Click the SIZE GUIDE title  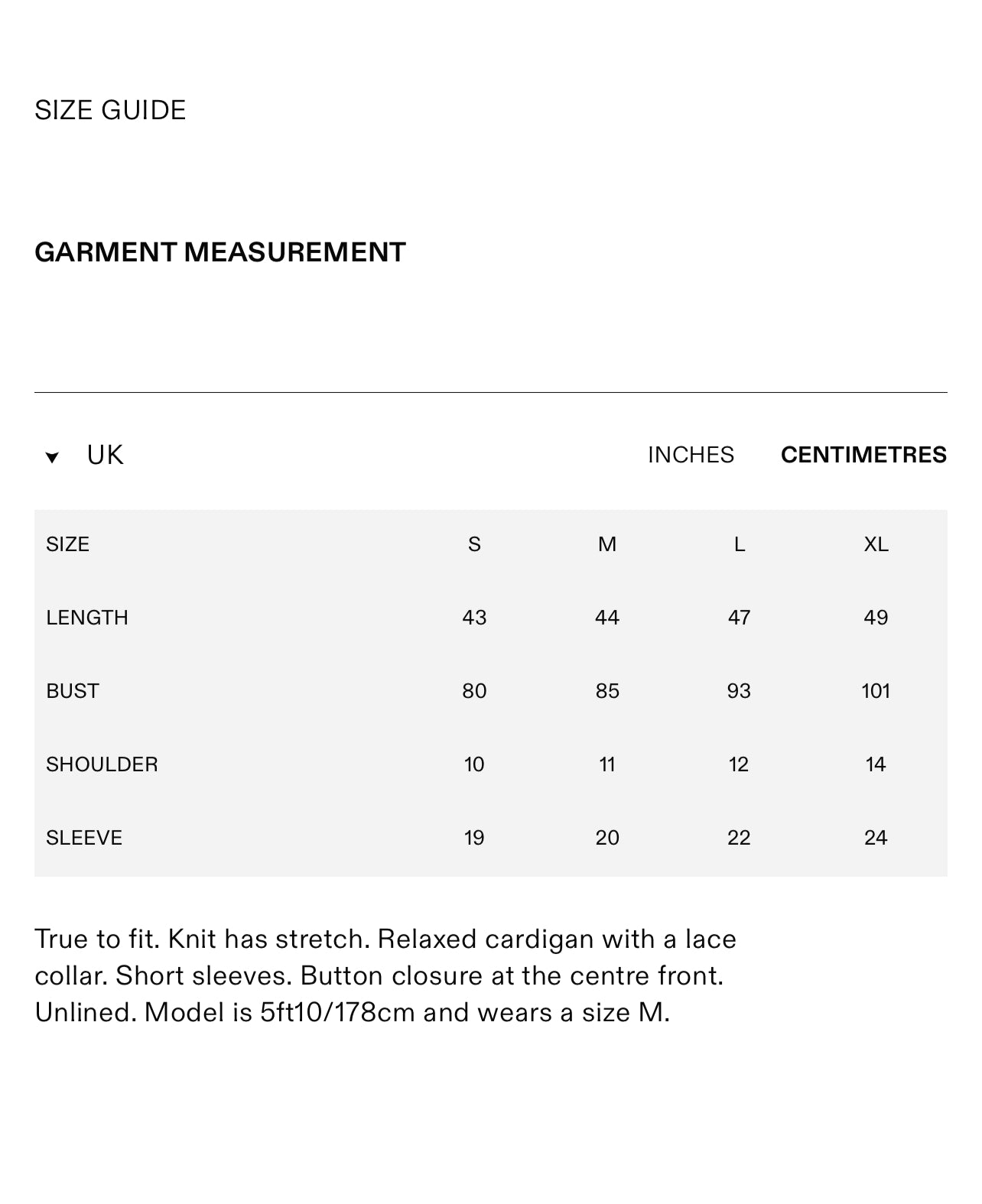[110, 111]
